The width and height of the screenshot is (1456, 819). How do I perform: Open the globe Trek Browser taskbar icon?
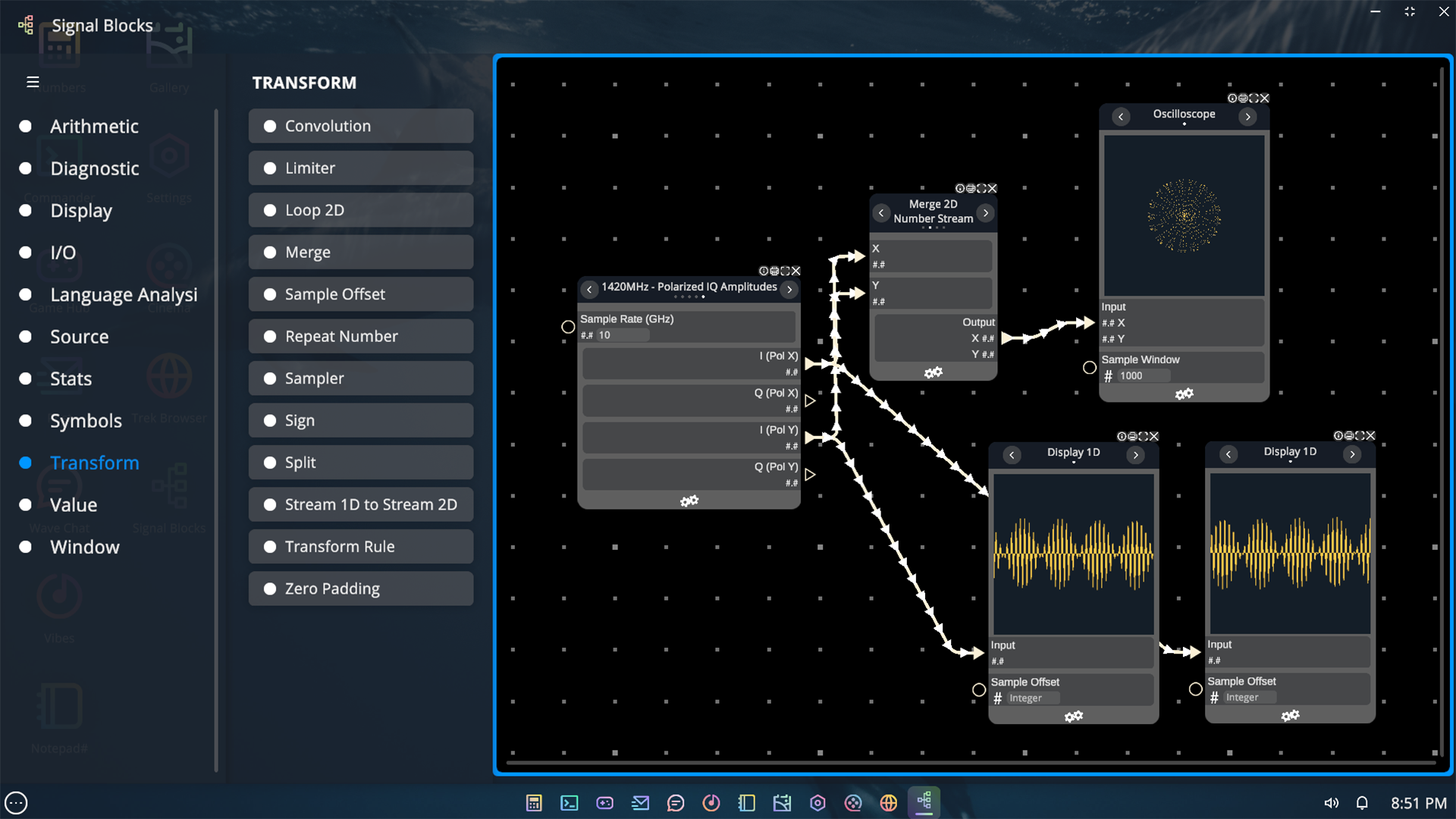pos(888,802)
